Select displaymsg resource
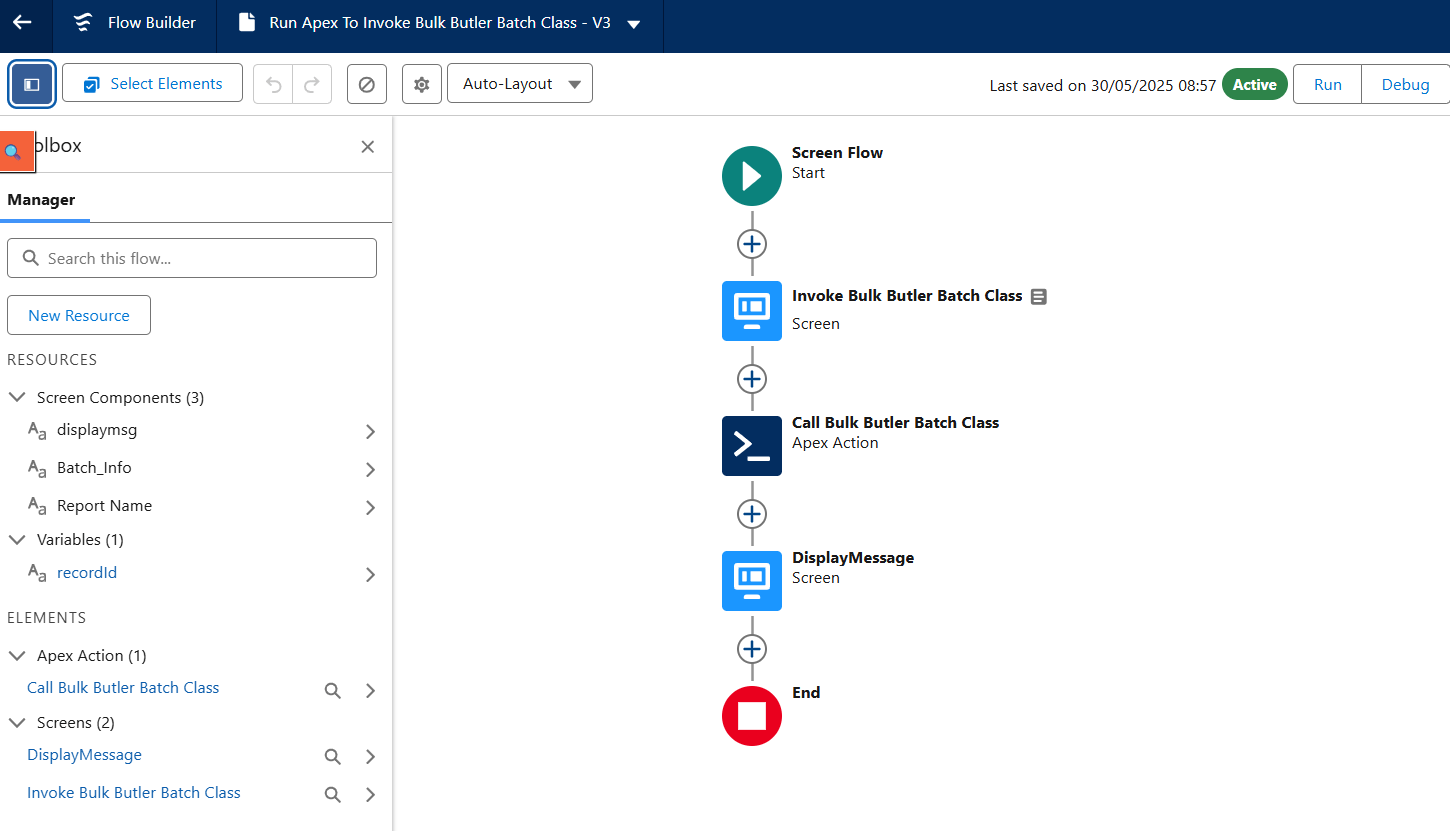Screen dimensions: 1450x831 click(97, 430)
